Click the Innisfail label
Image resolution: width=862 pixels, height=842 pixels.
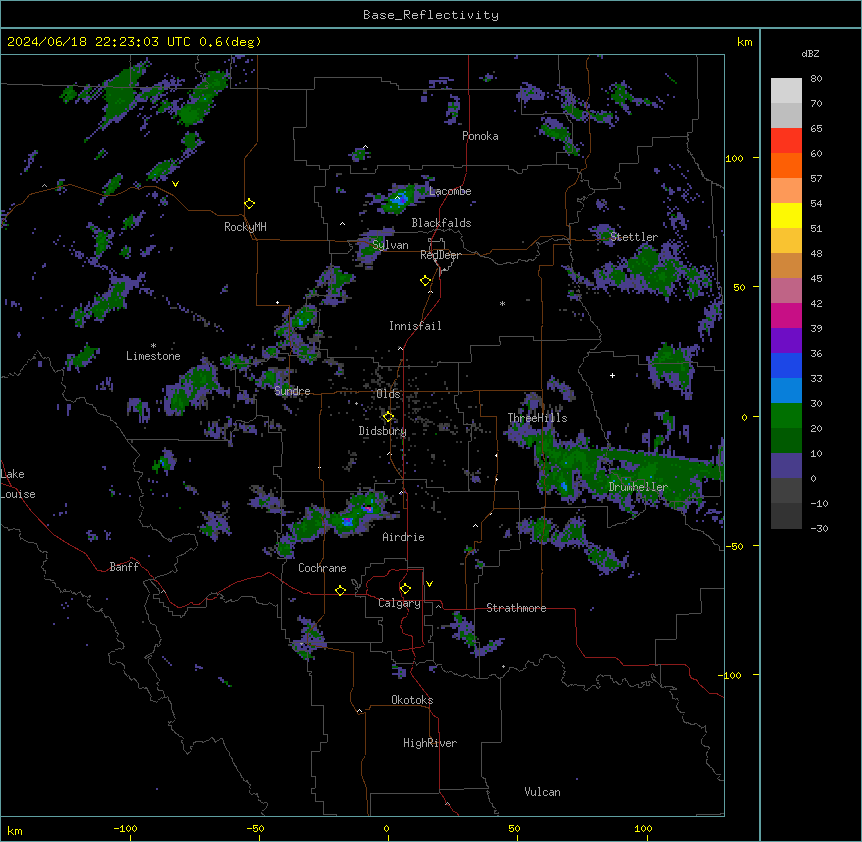tap(415, 326)
